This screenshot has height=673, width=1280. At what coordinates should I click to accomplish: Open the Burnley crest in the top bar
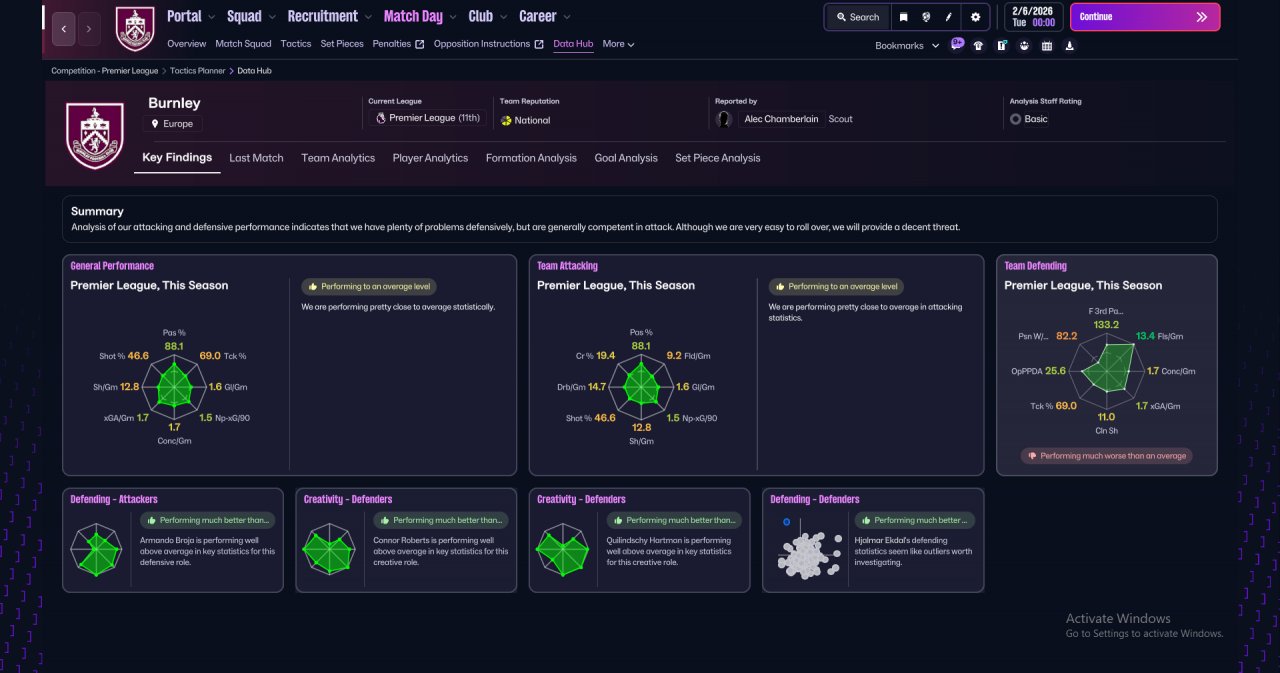click(x=135, y=29)
